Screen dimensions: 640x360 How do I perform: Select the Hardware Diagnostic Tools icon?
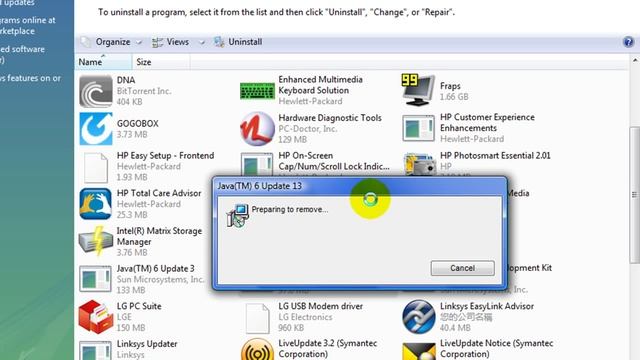[x=257, y=129]
